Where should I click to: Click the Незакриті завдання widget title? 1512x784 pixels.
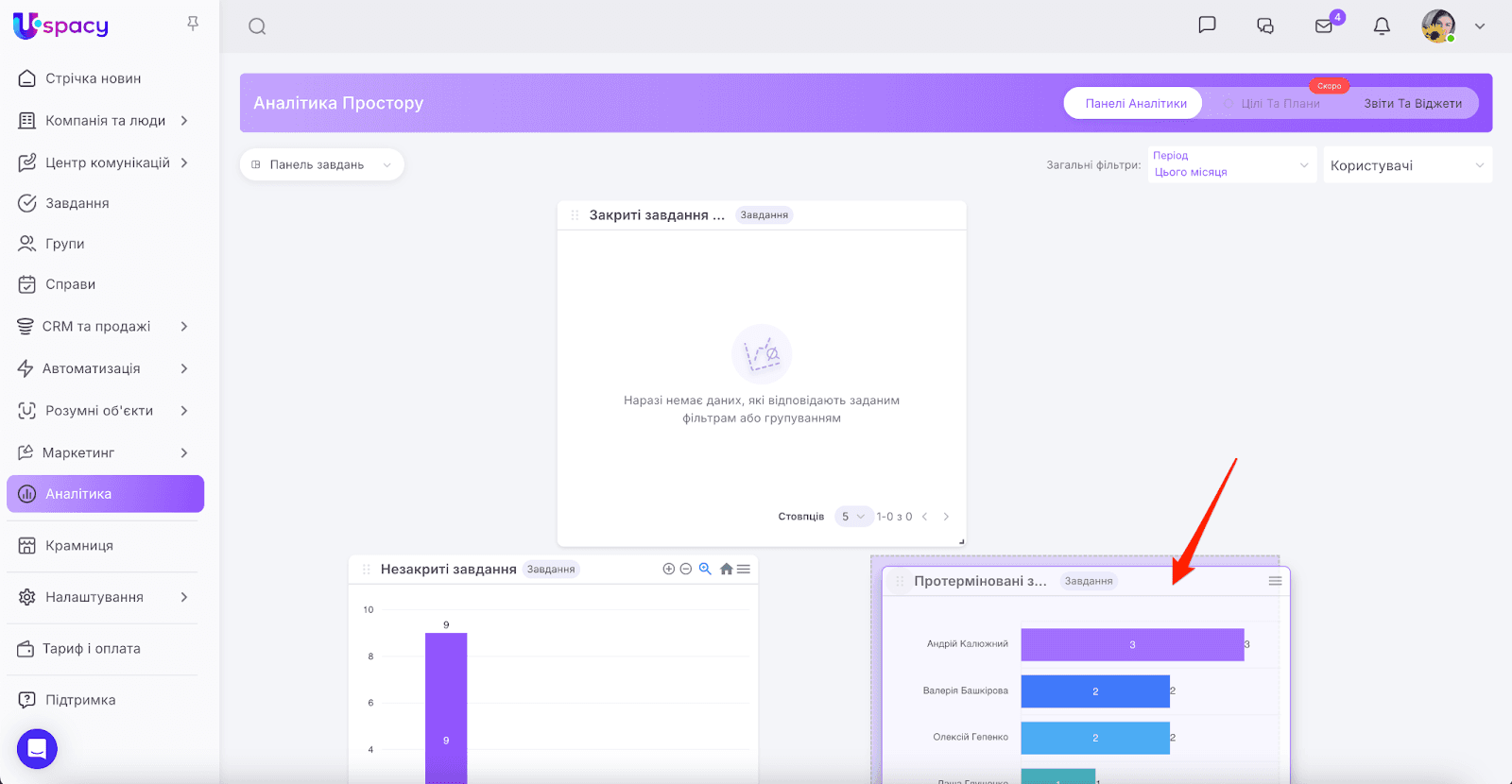tap(449, 570)
